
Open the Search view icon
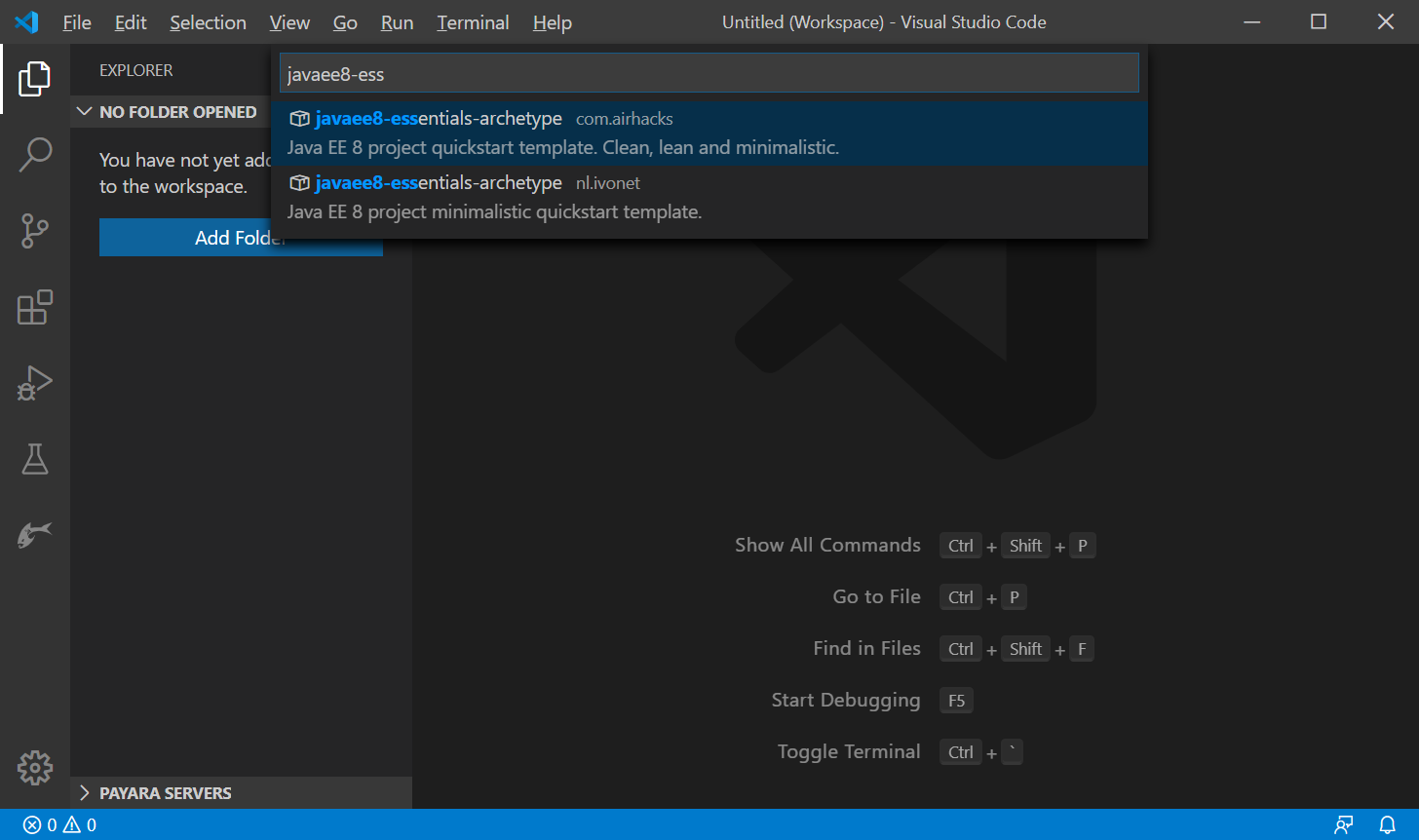[x=34, y=155]
